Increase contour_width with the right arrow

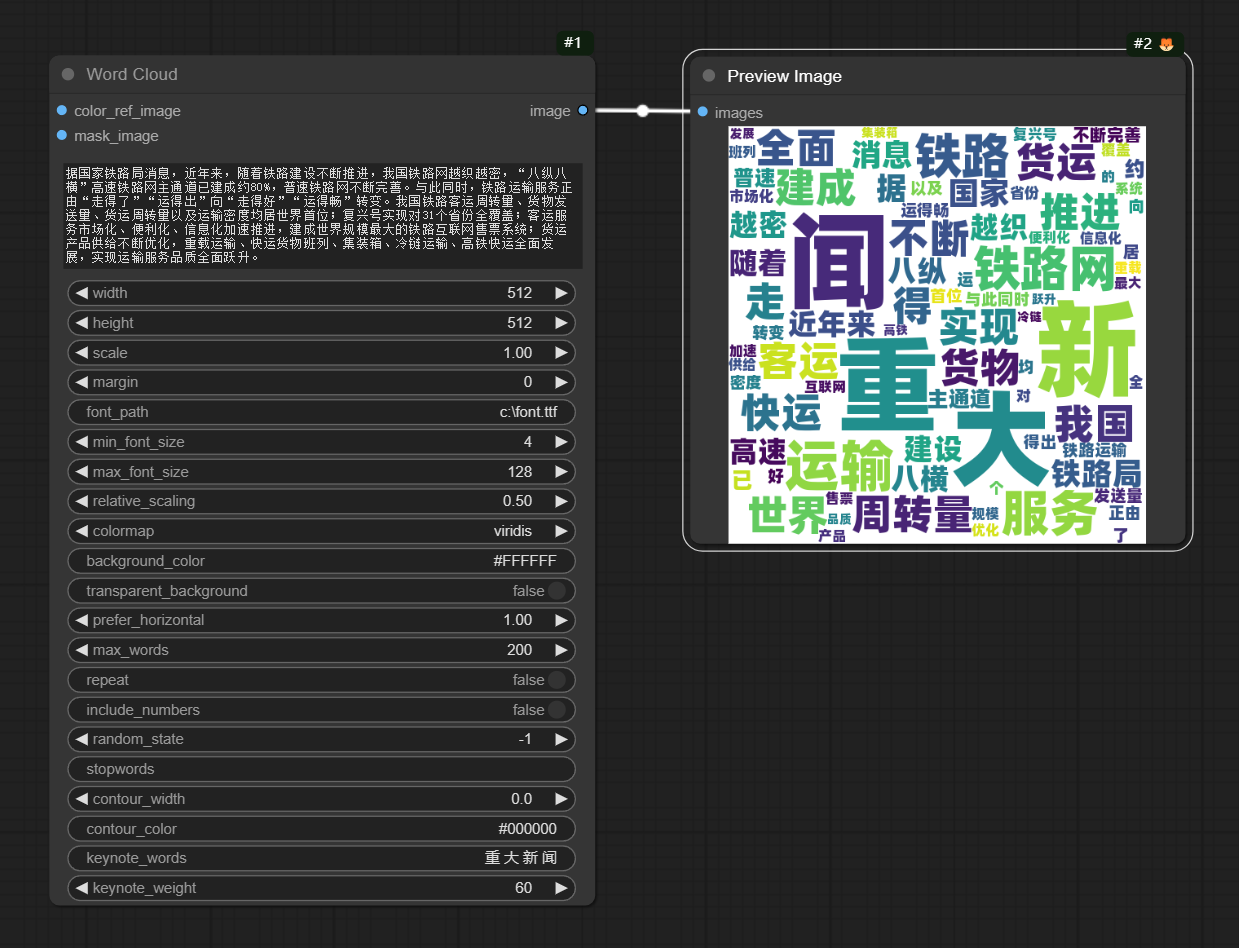coord(562,799)
